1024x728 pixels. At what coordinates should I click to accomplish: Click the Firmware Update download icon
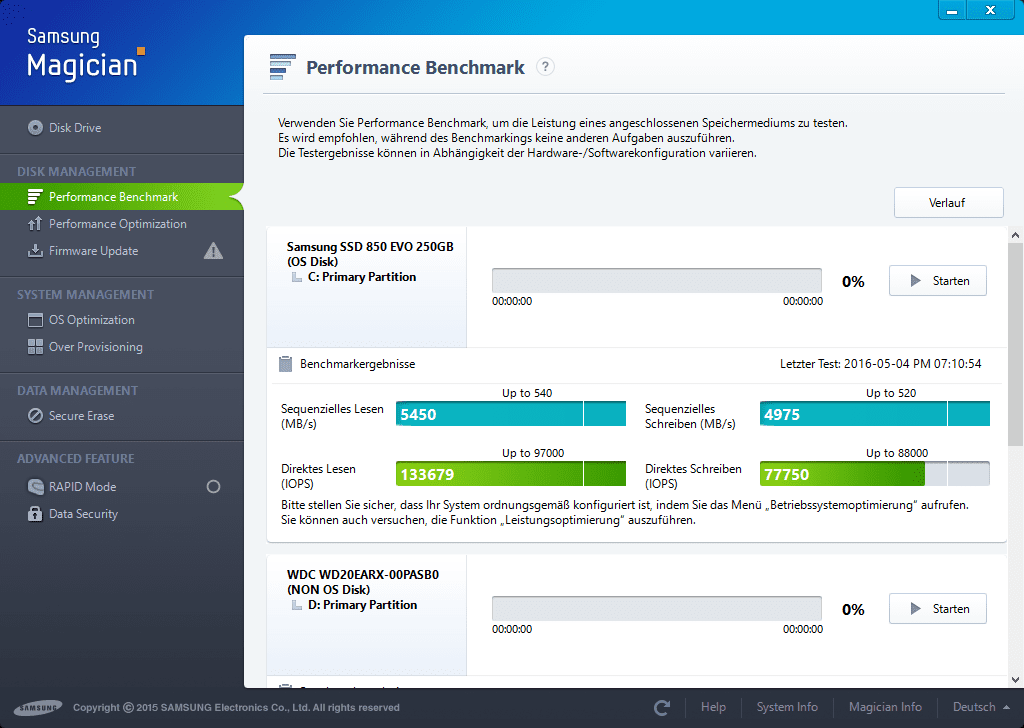(35, 251)
